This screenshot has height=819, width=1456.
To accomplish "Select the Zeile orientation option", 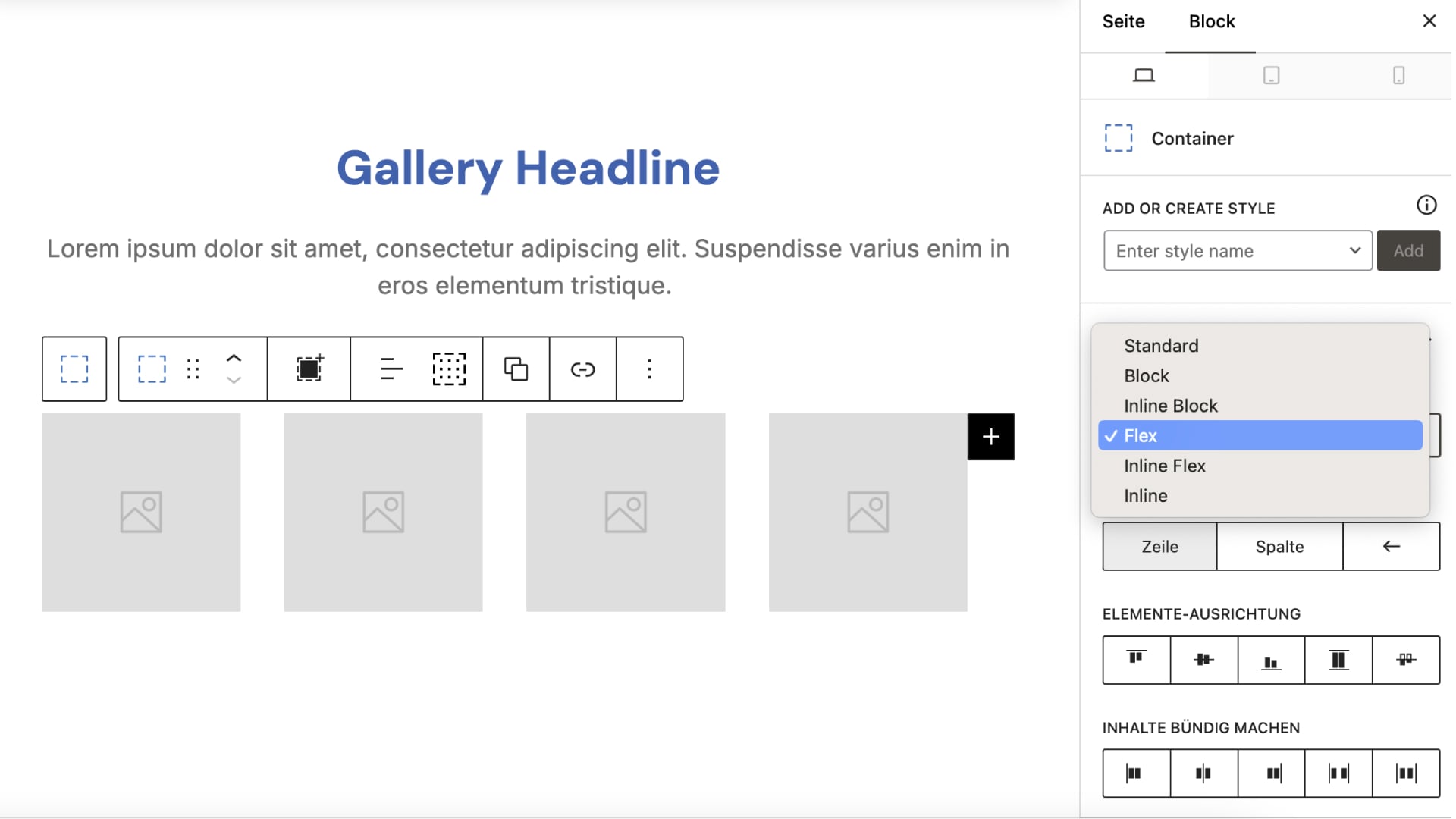I will click(x=1158, y=546).
